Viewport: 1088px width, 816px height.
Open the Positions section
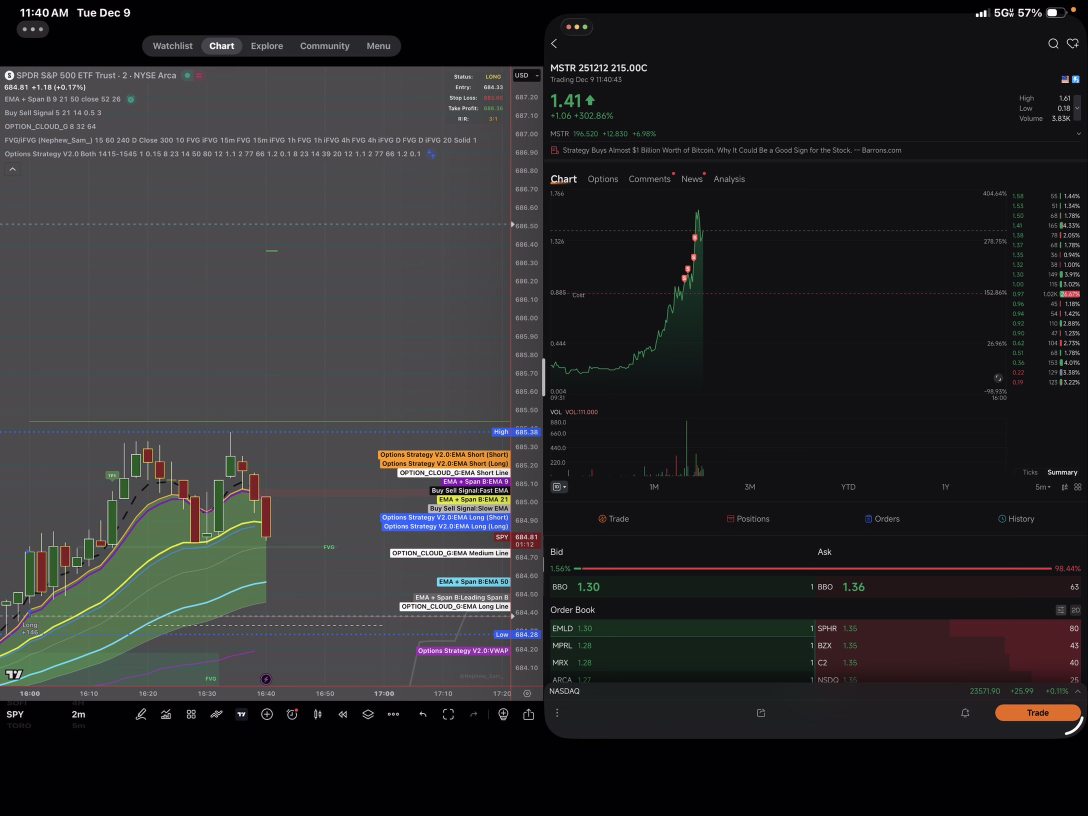[x=747, y=519]
